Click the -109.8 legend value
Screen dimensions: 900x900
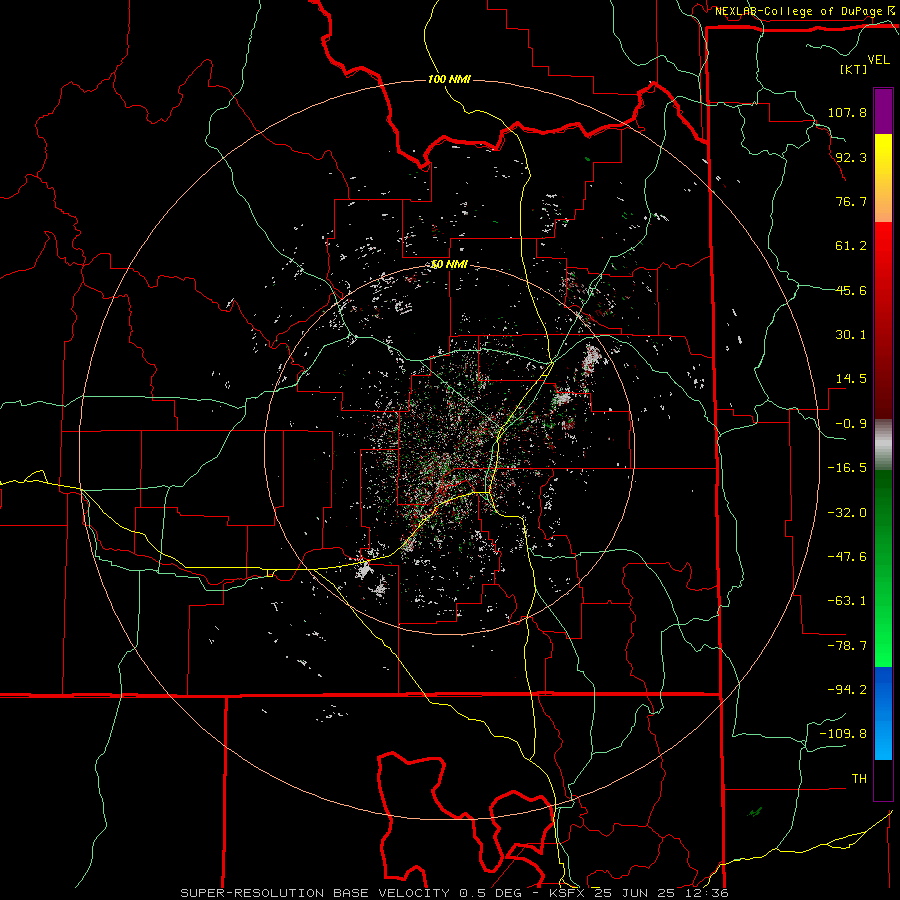pyautogui.click(x=843, y=734)
